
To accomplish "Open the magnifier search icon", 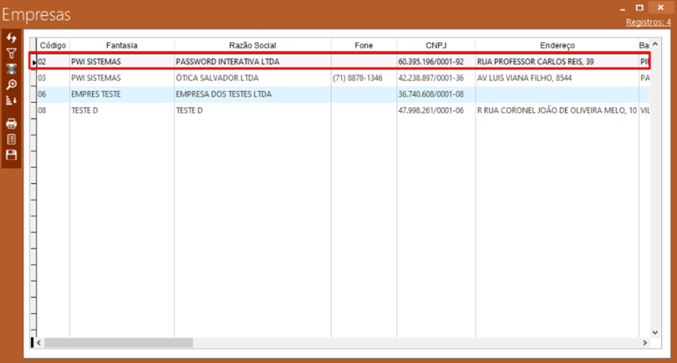I will pyautogui.click(x=11, y=85).
